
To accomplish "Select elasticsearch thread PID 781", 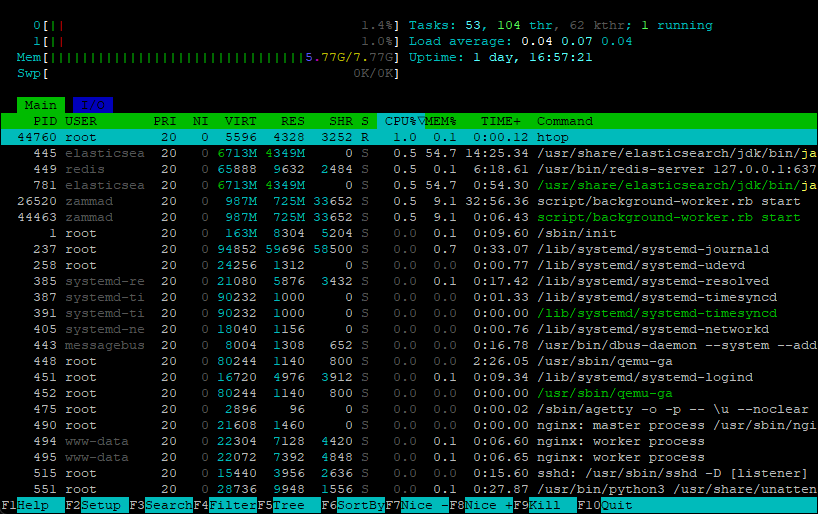I will click(409, 185).
